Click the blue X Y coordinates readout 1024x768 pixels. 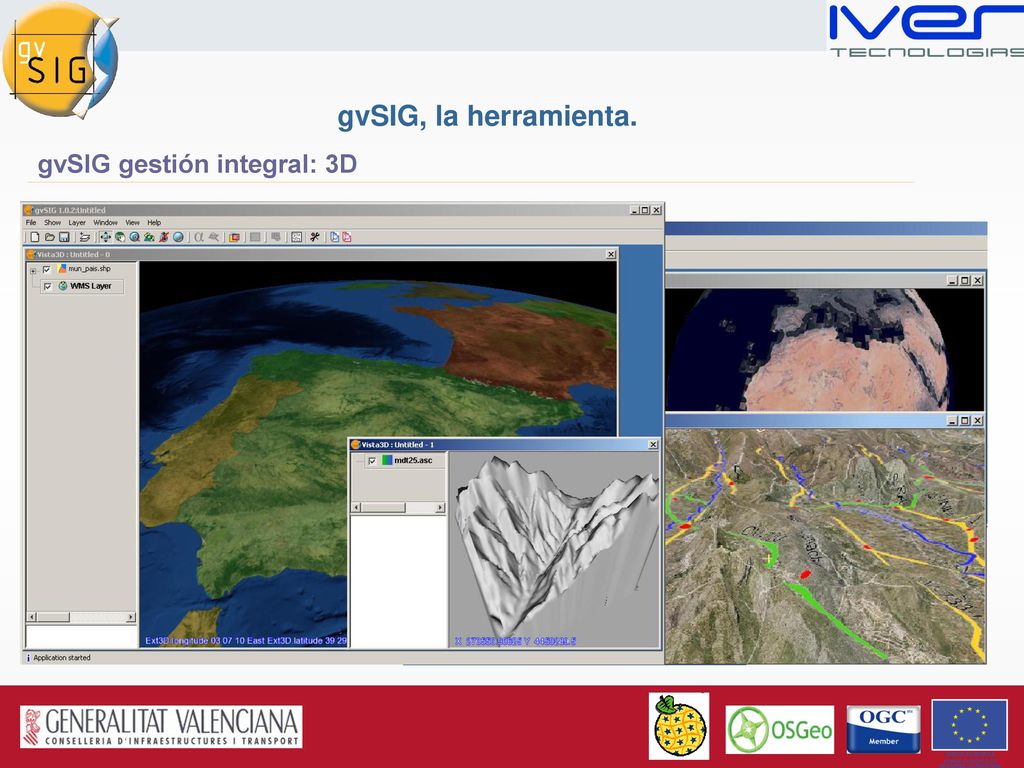pos(515,641)
